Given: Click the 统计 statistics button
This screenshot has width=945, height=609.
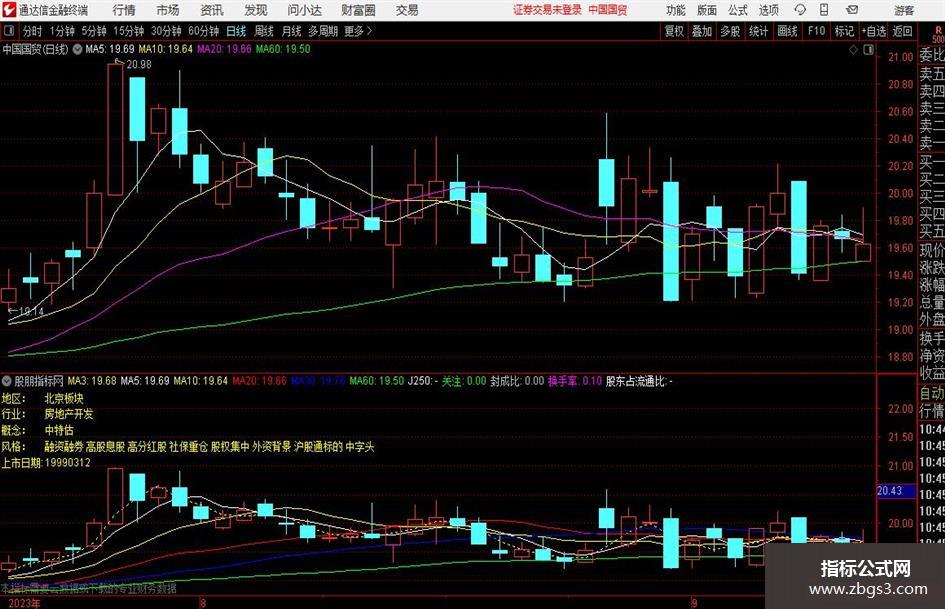Looking at the screenshot, I should click(758, 31).
